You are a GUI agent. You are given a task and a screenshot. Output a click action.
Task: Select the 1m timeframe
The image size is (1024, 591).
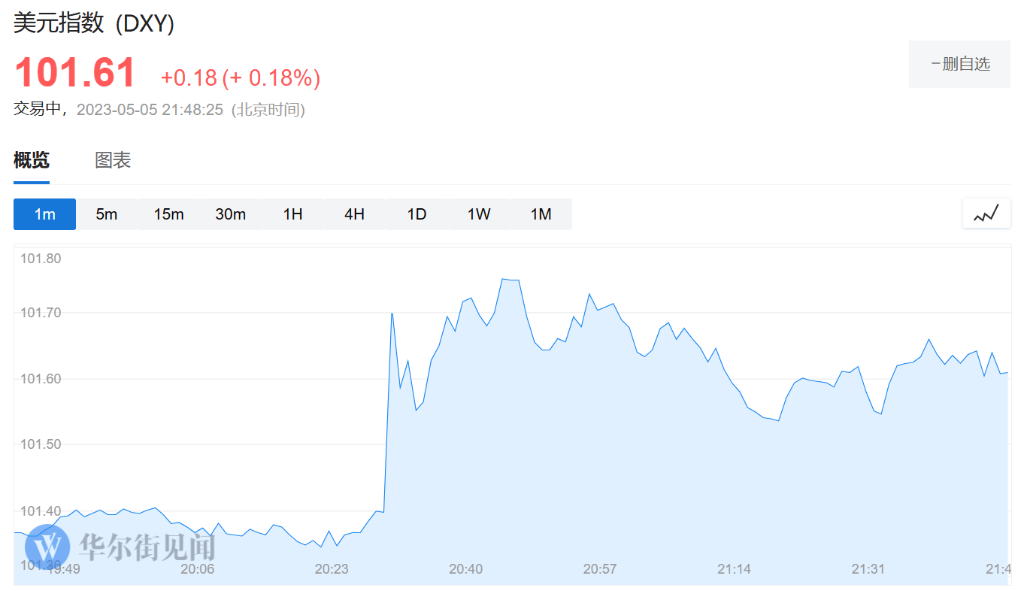click(x=44, y=213)
